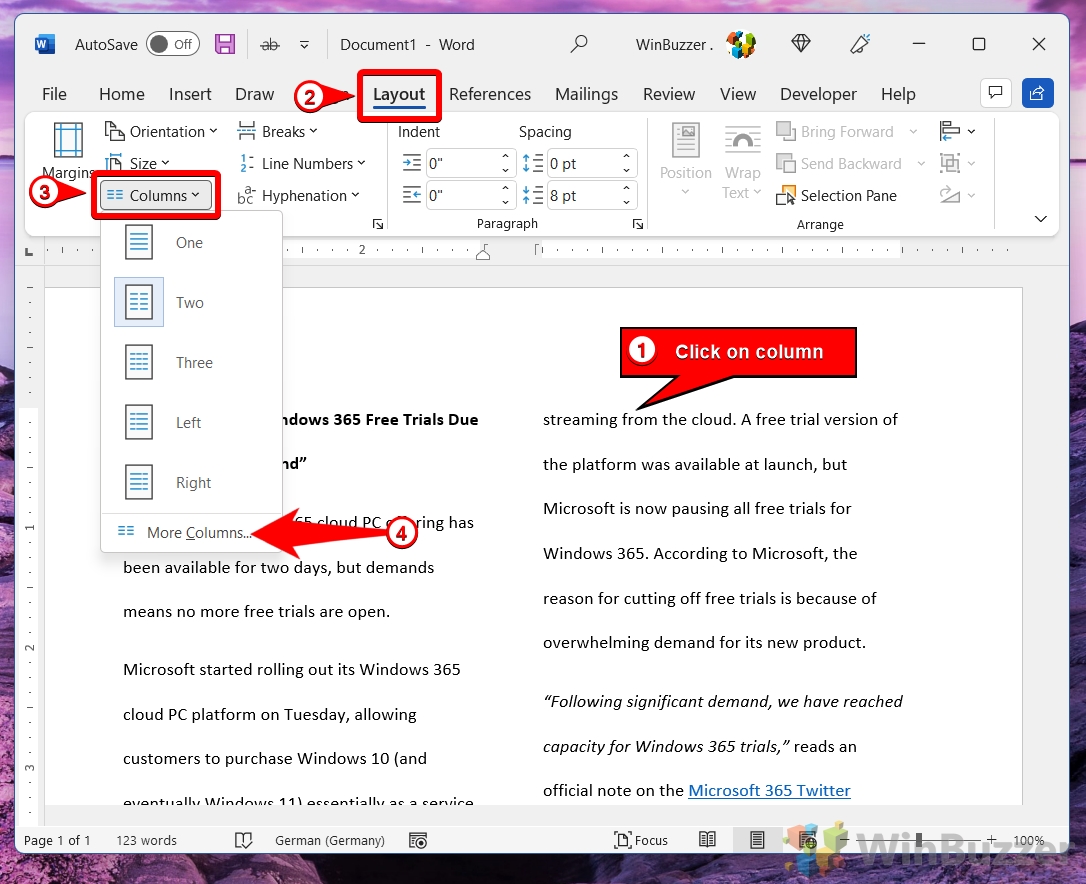Increase left indent with up arrow
The width and height of the screenshot is (1086, 884).
pos(506,157)
